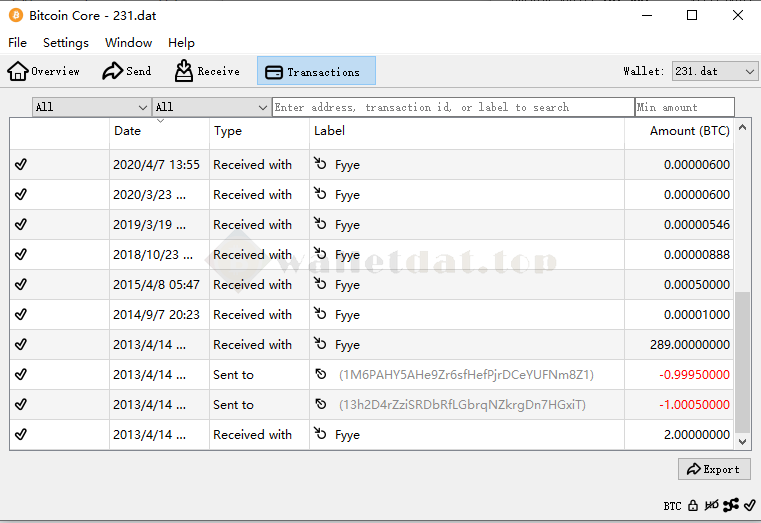This screenshot has height=523, width=761.
Task: Click the address search input field
Action: (452, 107)
